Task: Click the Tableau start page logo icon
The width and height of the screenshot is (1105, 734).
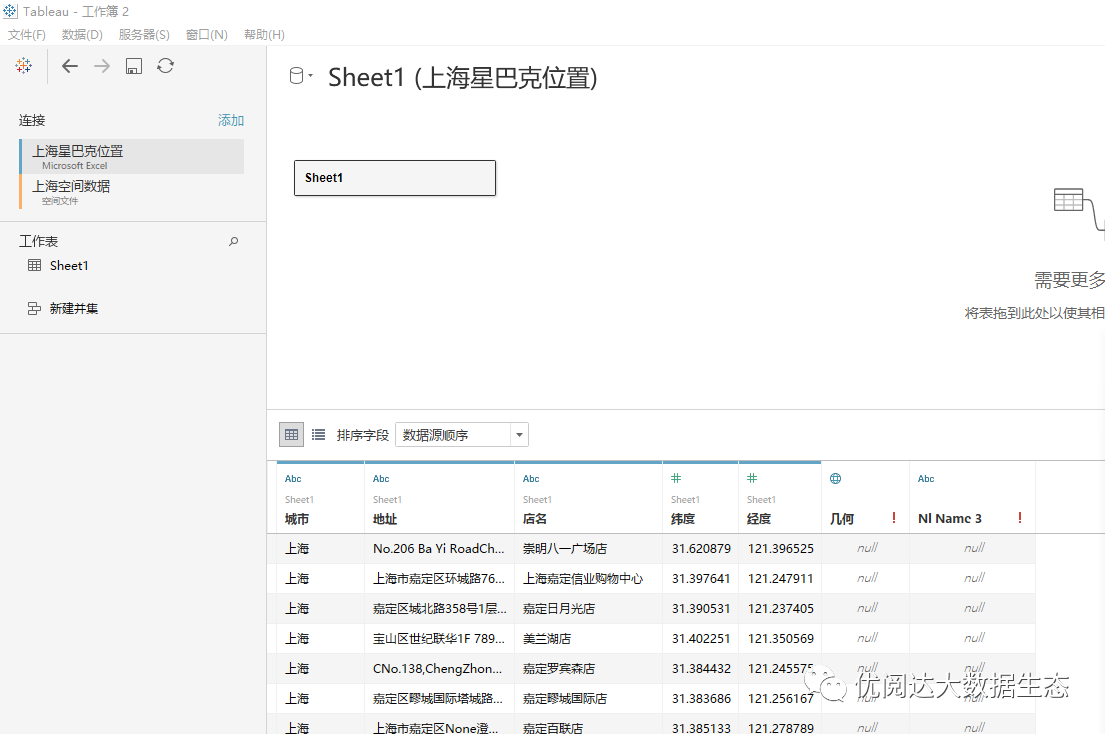Action: tap(23, 66)
